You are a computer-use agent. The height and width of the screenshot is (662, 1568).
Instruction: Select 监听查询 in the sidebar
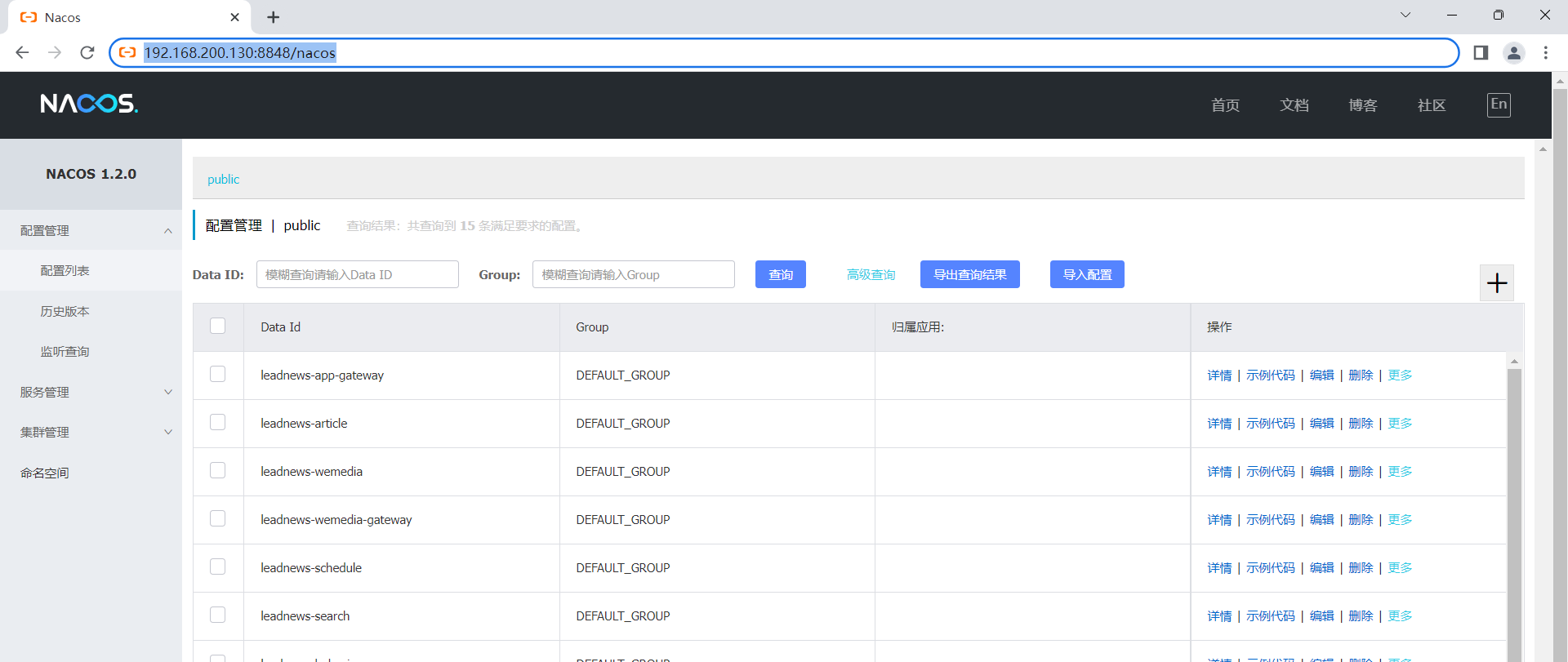pos(91,352)
